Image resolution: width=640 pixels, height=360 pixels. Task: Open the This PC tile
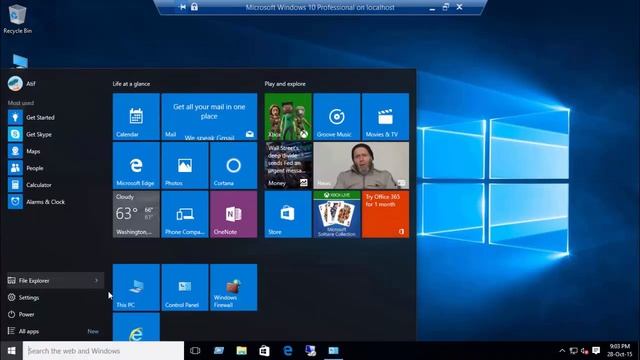point(136,287)
